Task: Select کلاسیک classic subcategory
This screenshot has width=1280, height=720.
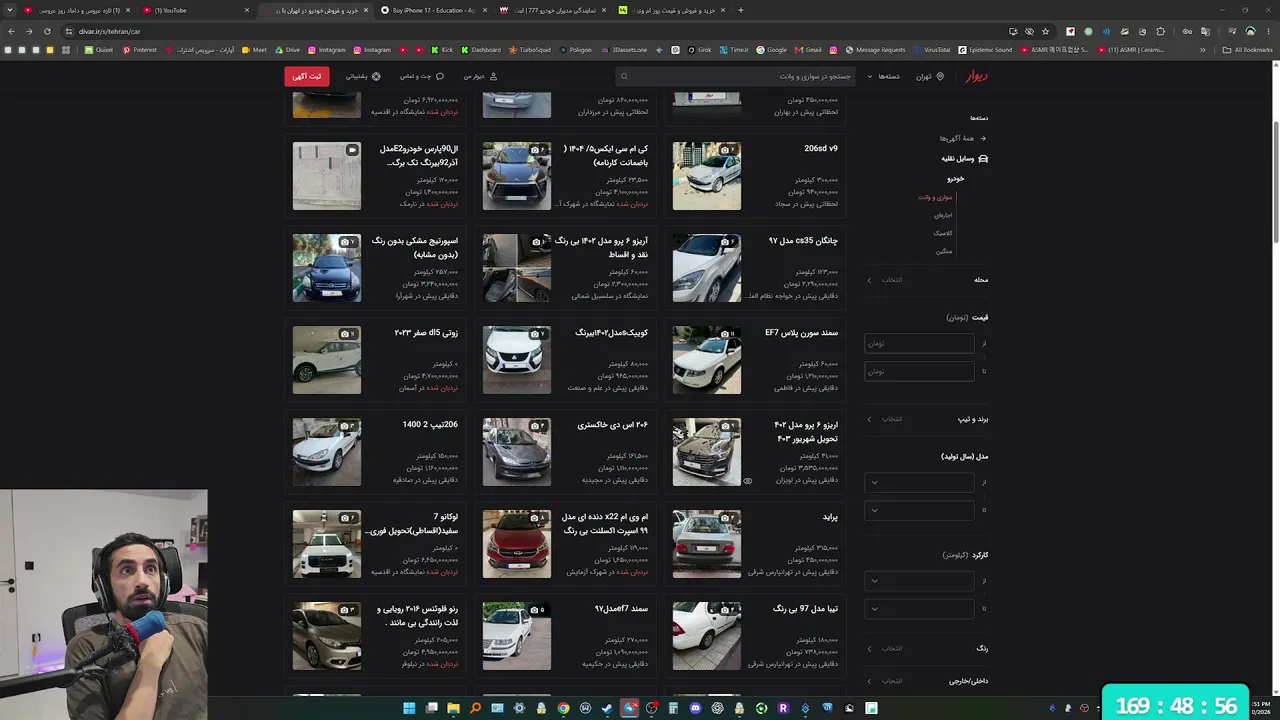Action: [x=943, y=233]
